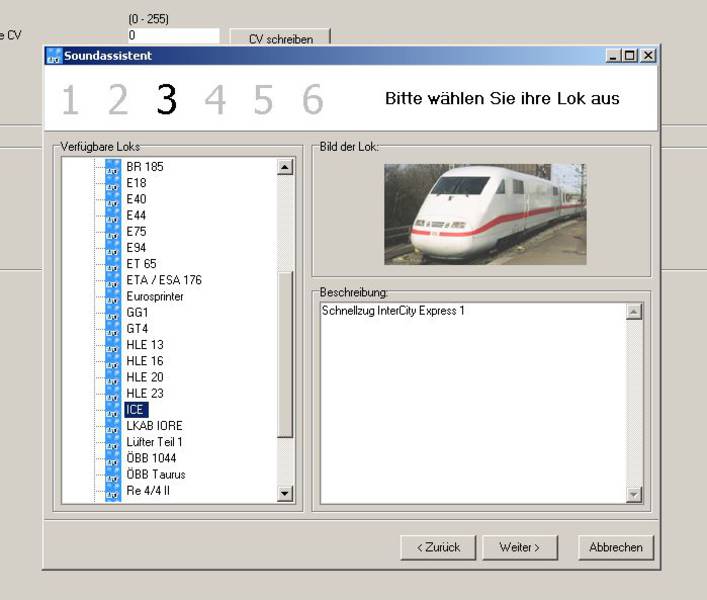
Task: Click the loco list scrollbar thumb
Action: tap(285, 354)
